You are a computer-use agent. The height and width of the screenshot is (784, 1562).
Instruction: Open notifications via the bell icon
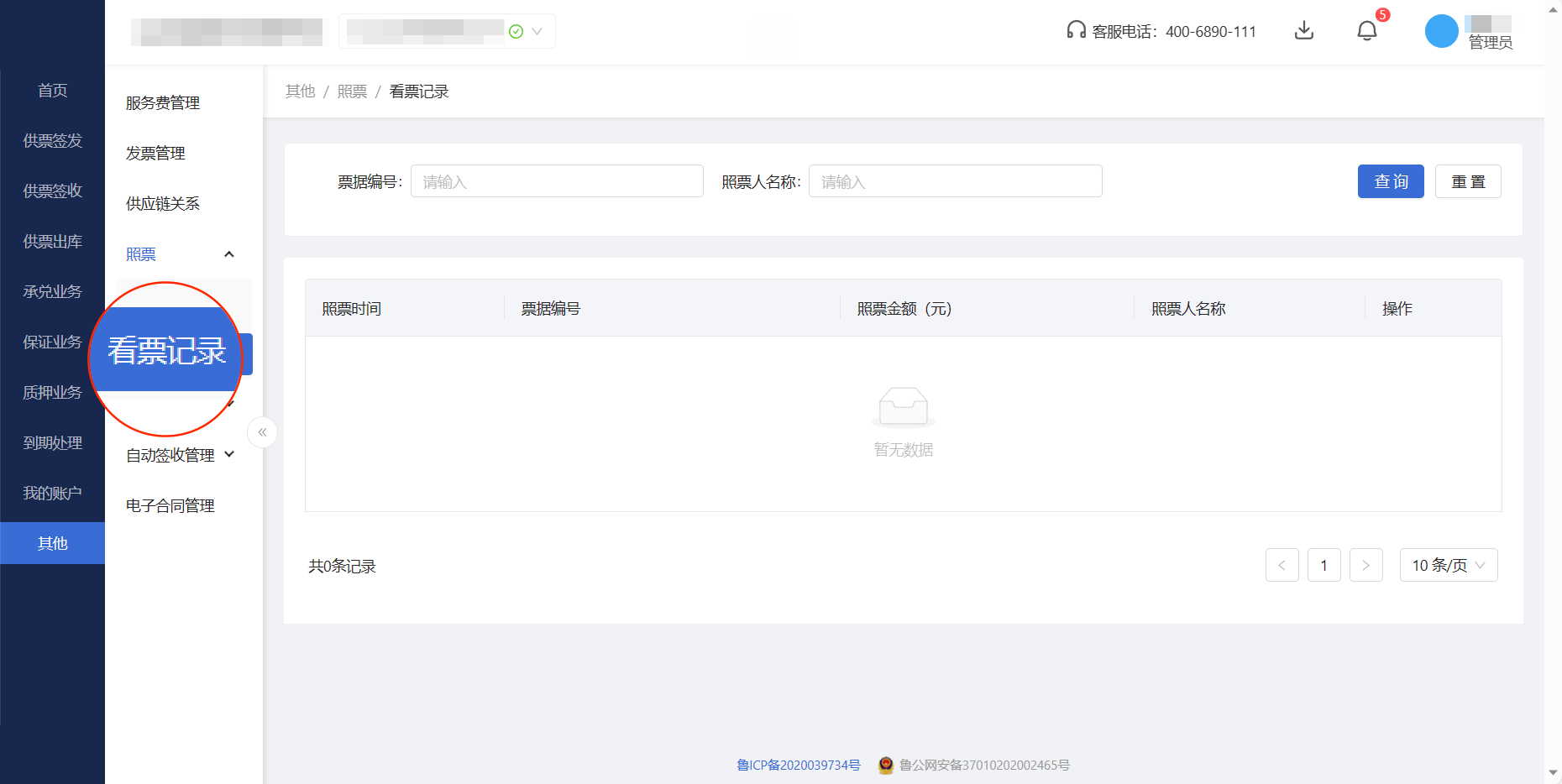[1366, 31]
